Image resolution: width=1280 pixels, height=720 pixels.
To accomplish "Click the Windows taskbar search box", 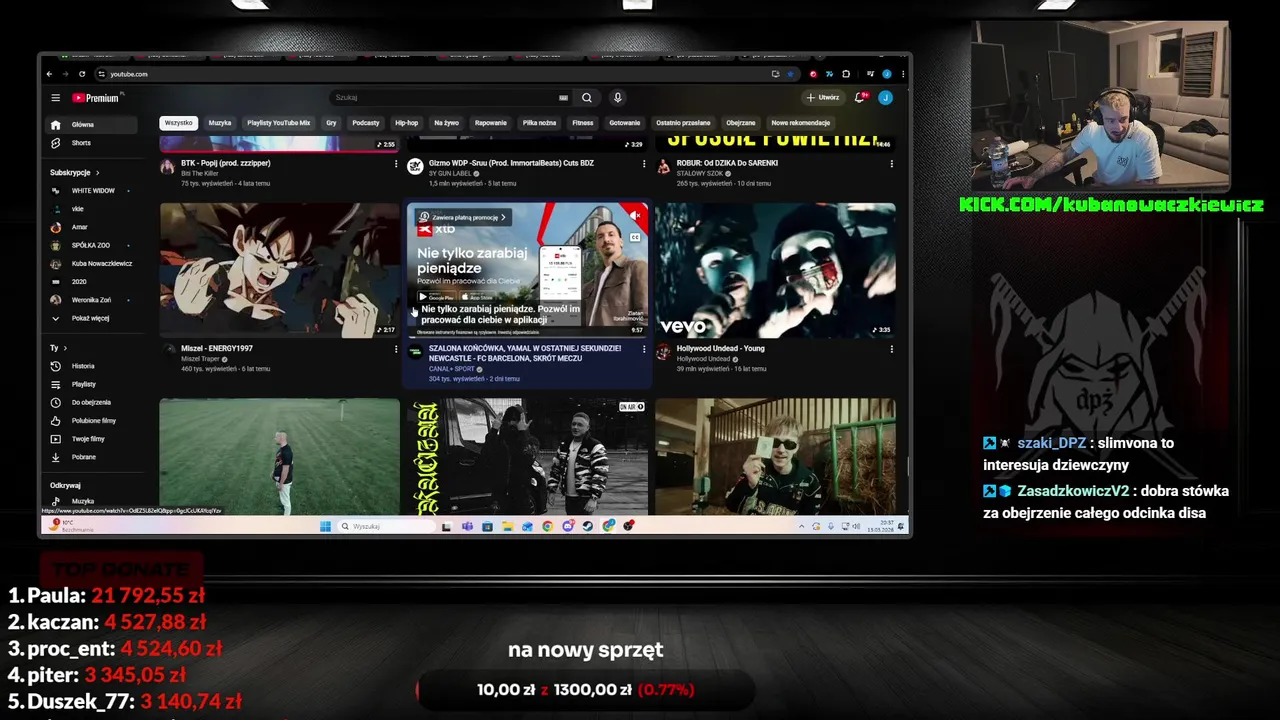I will point(386,526).
